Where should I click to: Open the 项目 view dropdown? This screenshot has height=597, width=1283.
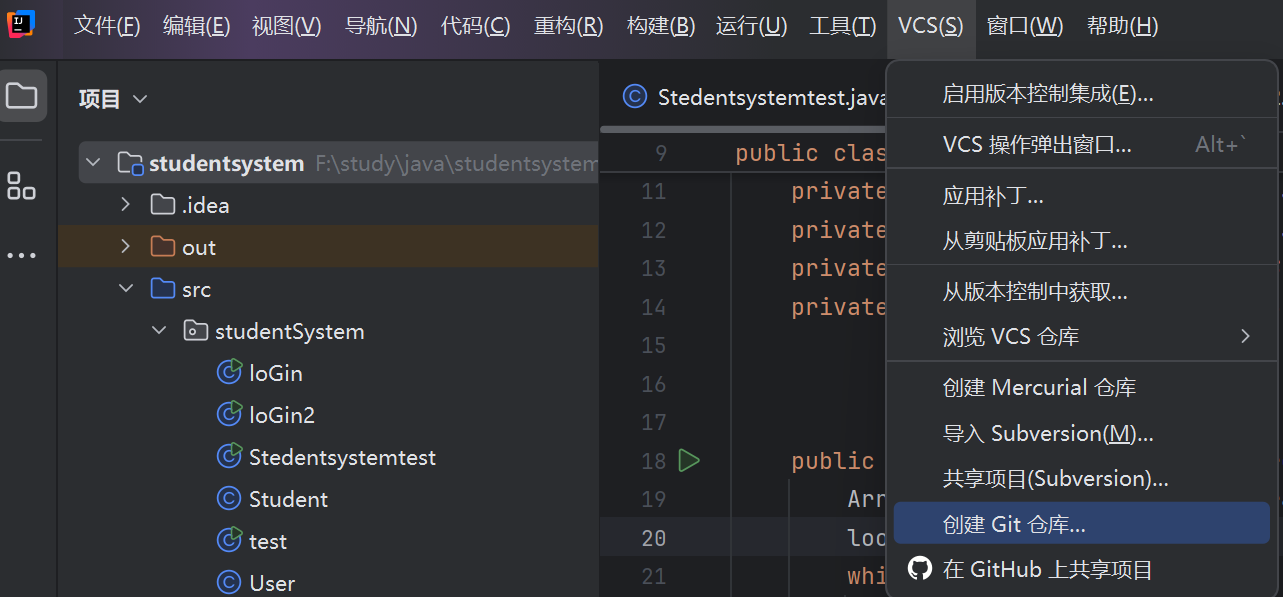click(113, 99)
